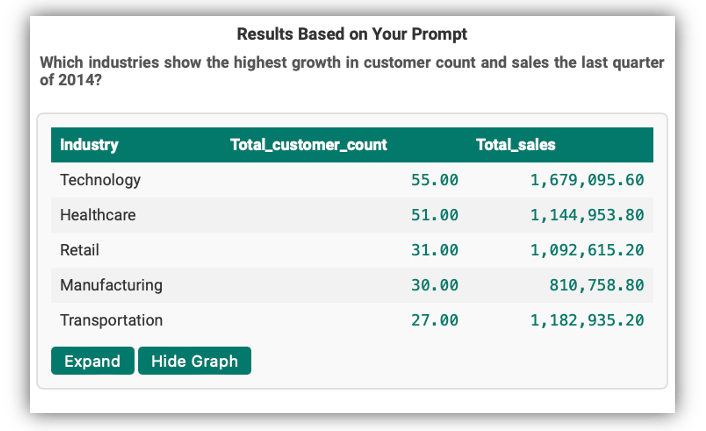Select the 810,758.80 sales value

597,285
